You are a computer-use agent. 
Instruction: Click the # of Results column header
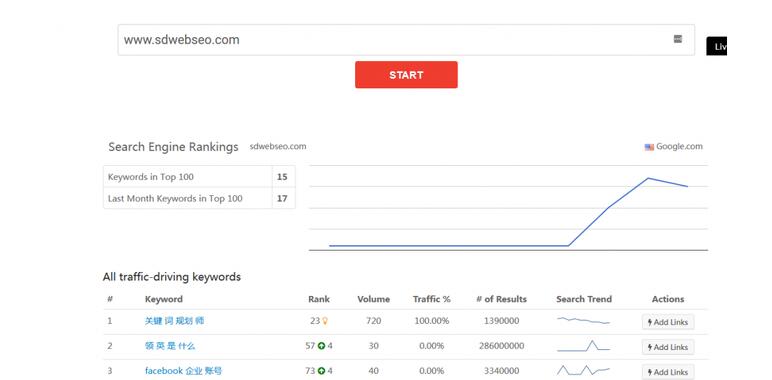point(501,299)
